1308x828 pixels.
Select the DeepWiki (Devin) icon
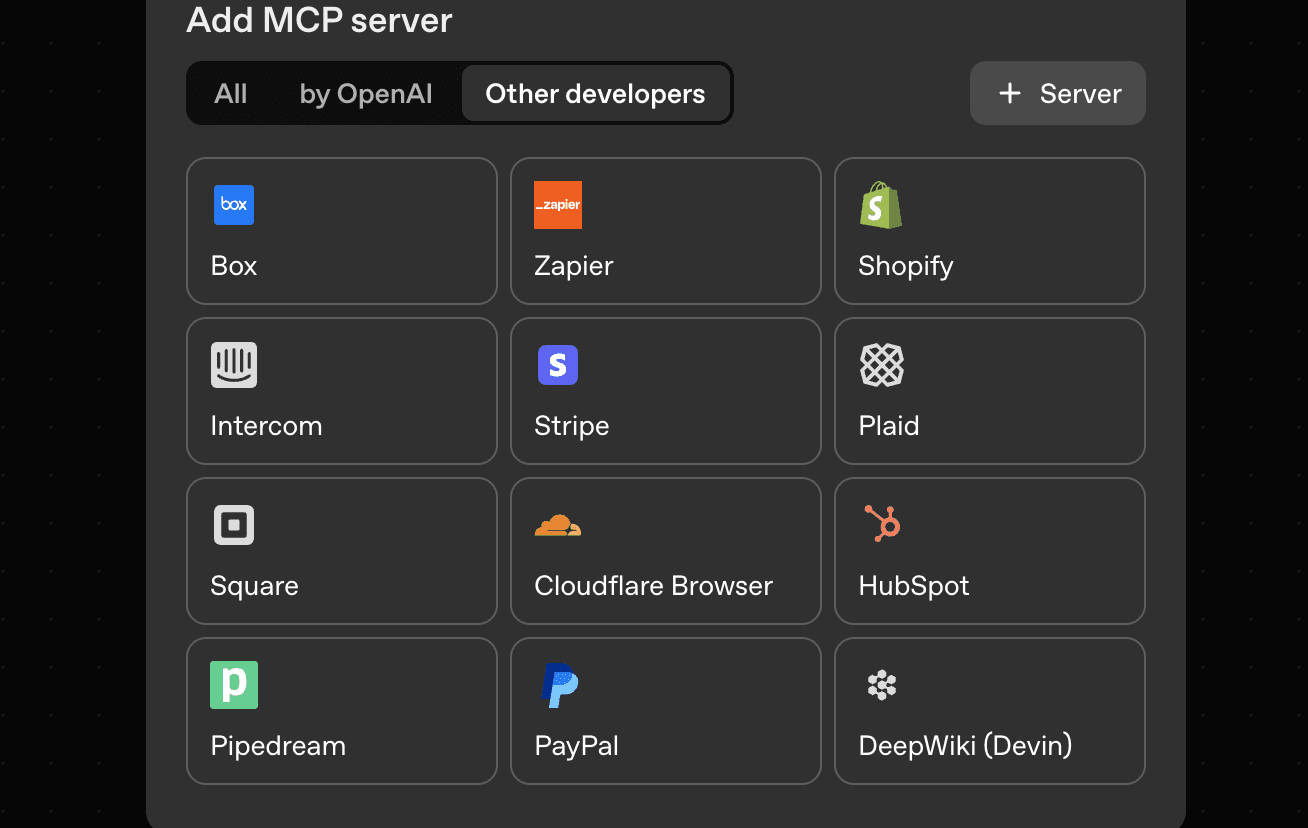click(x=881, y=685)
